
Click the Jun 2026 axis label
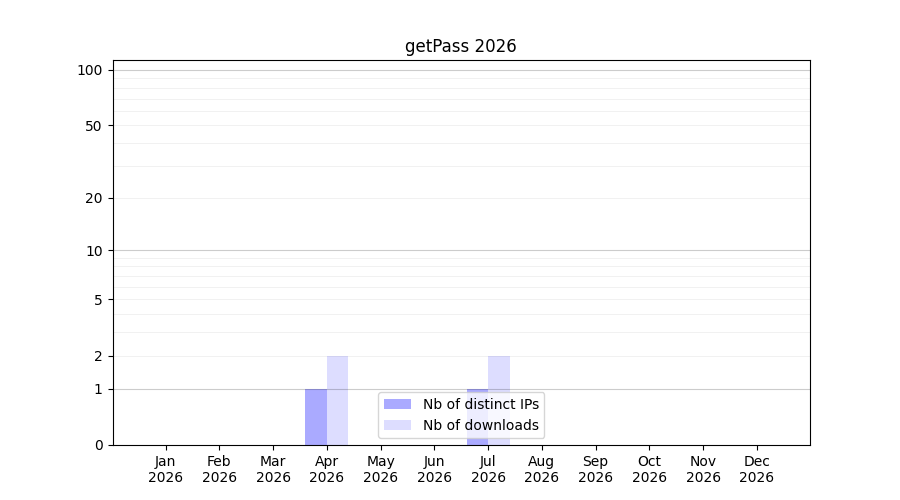(x=435, y=469)
